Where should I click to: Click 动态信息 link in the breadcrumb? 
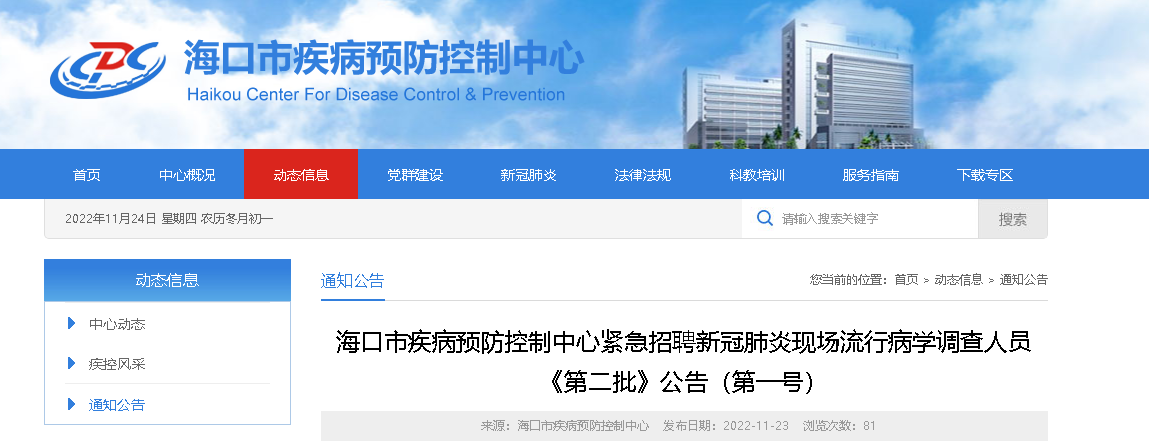click(958, 280)
